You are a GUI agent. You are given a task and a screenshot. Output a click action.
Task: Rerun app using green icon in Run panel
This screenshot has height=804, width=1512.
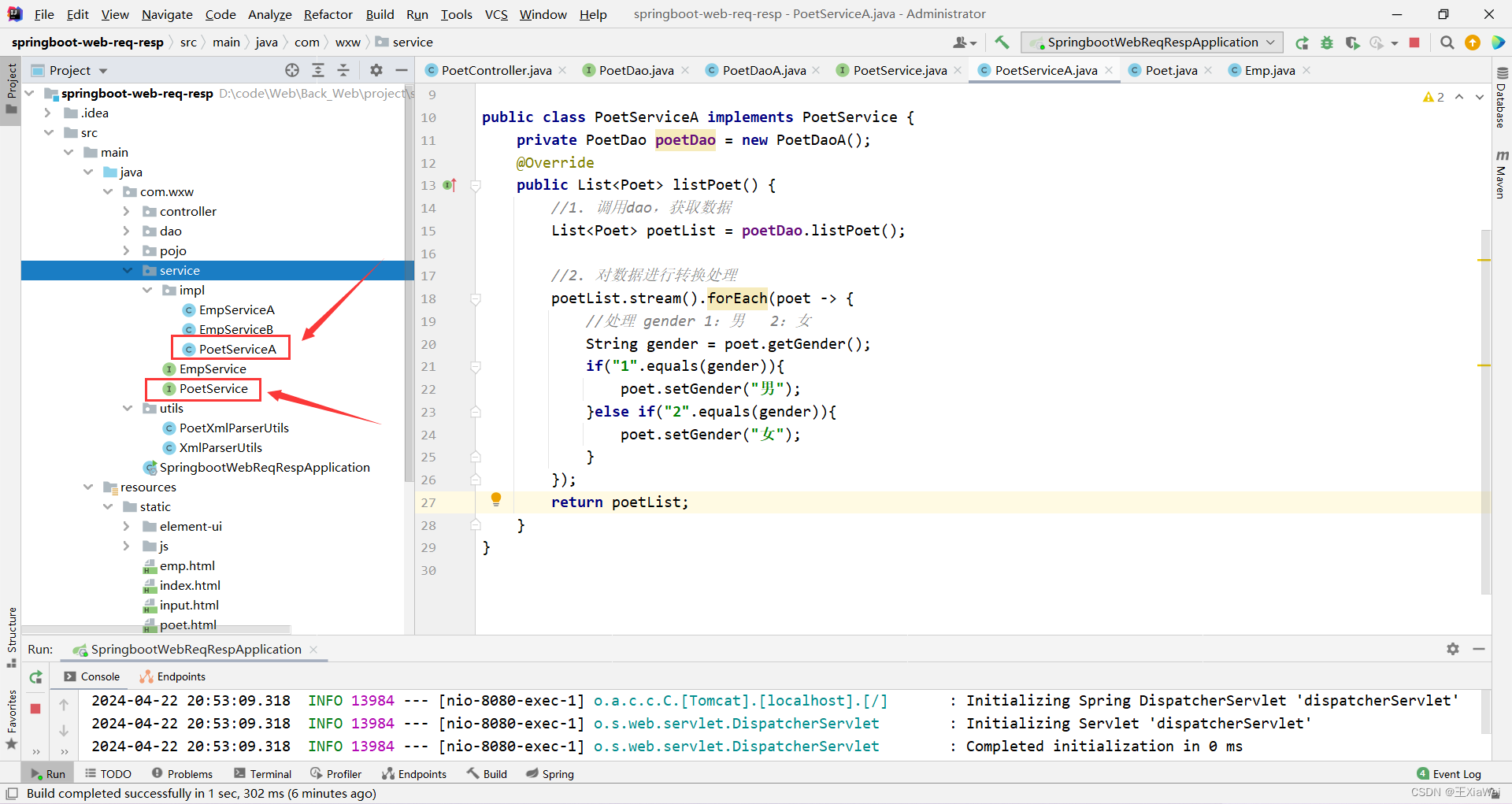point(35,676)
